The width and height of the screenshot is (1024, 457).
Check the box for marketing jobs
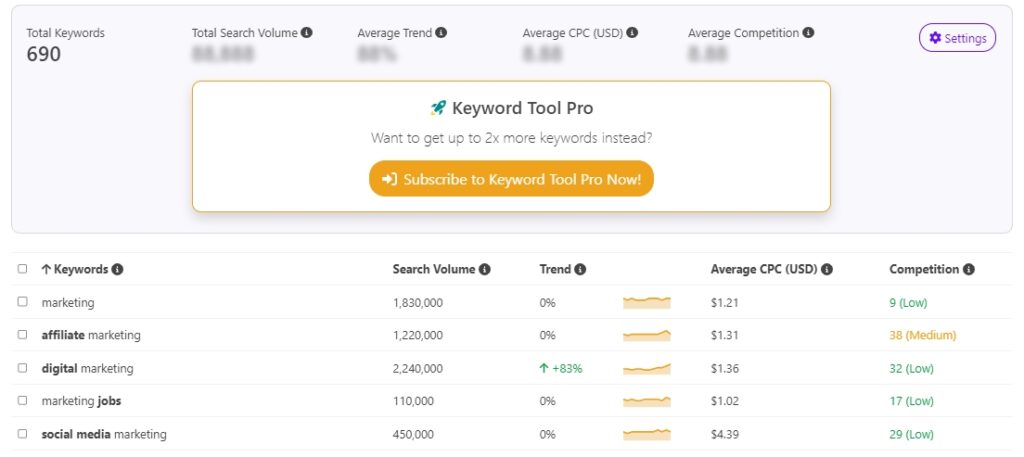23,400
